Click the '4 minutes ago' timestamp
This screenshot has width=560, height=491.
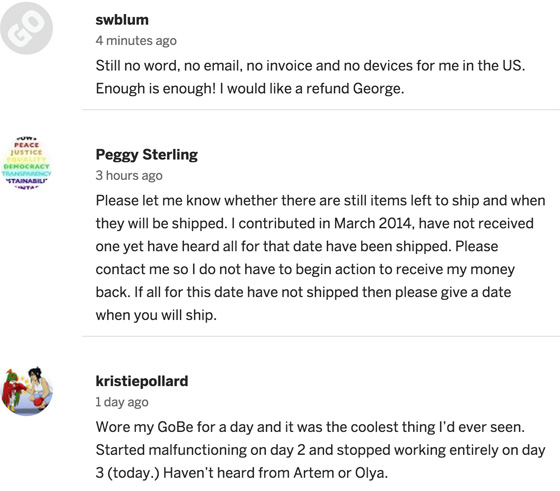coord(136,41)
